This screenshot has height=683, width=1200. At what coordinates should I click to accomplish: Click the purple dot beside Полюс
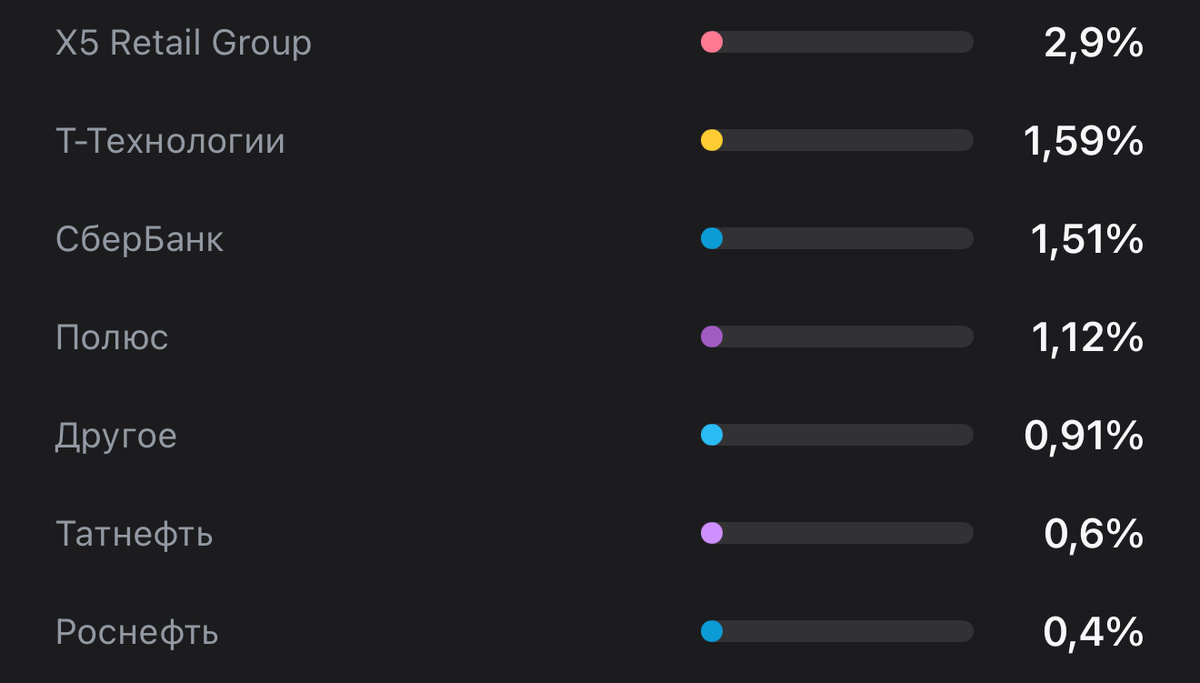coord(712,337)
